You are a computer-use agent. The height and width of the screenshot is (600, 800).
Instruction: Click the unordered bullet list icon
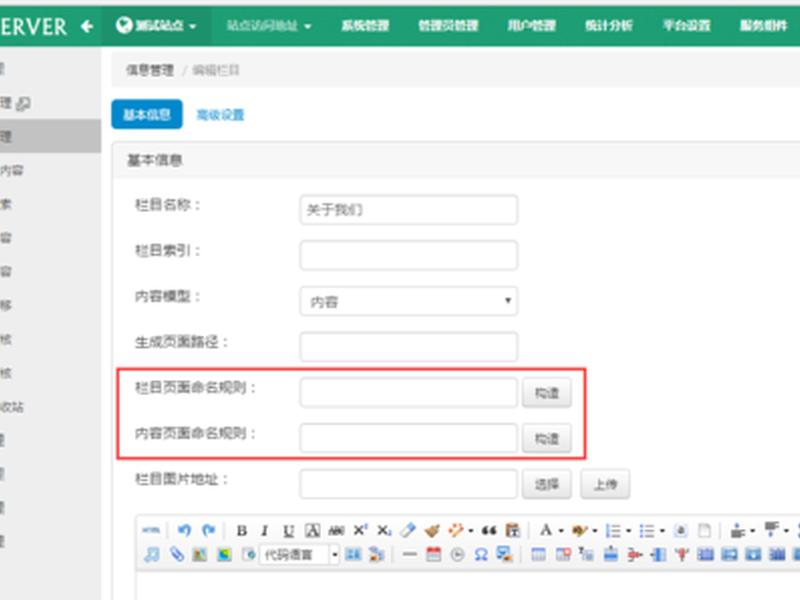[x=646, y=531]
